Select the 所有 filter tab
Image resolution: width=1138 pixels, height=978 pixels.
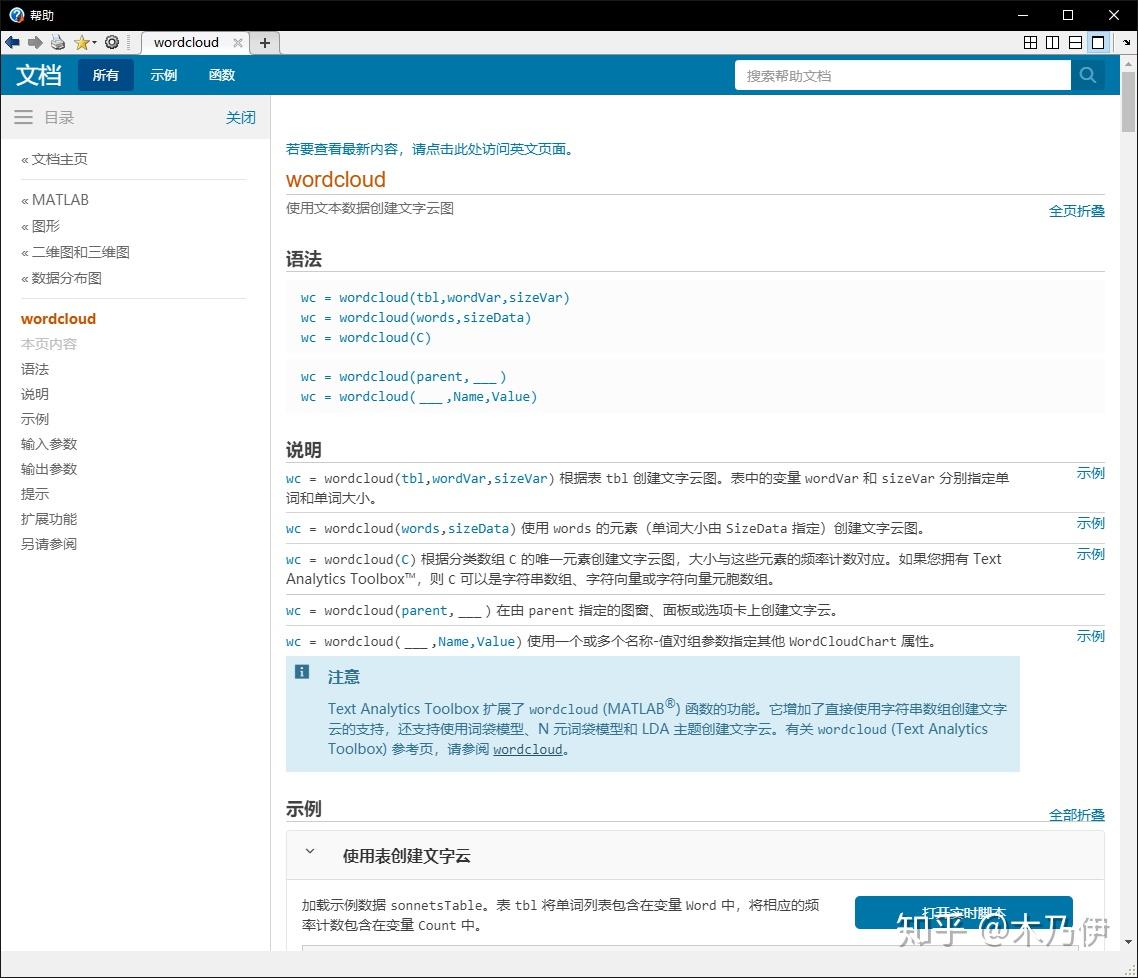(x=105, y=75)
